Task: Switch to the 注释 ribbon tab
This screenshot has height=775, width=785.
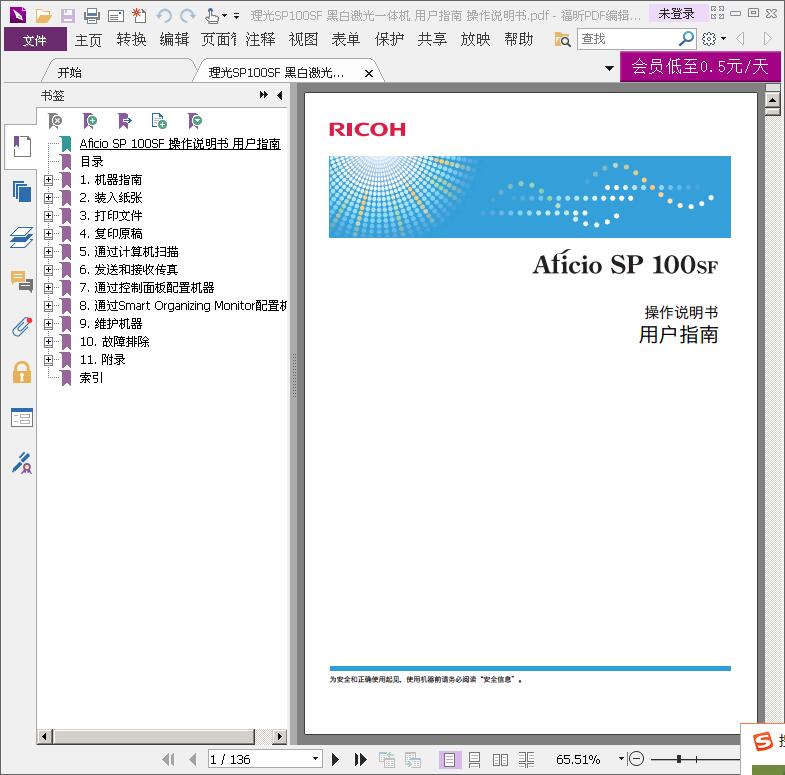Action: 260,39
